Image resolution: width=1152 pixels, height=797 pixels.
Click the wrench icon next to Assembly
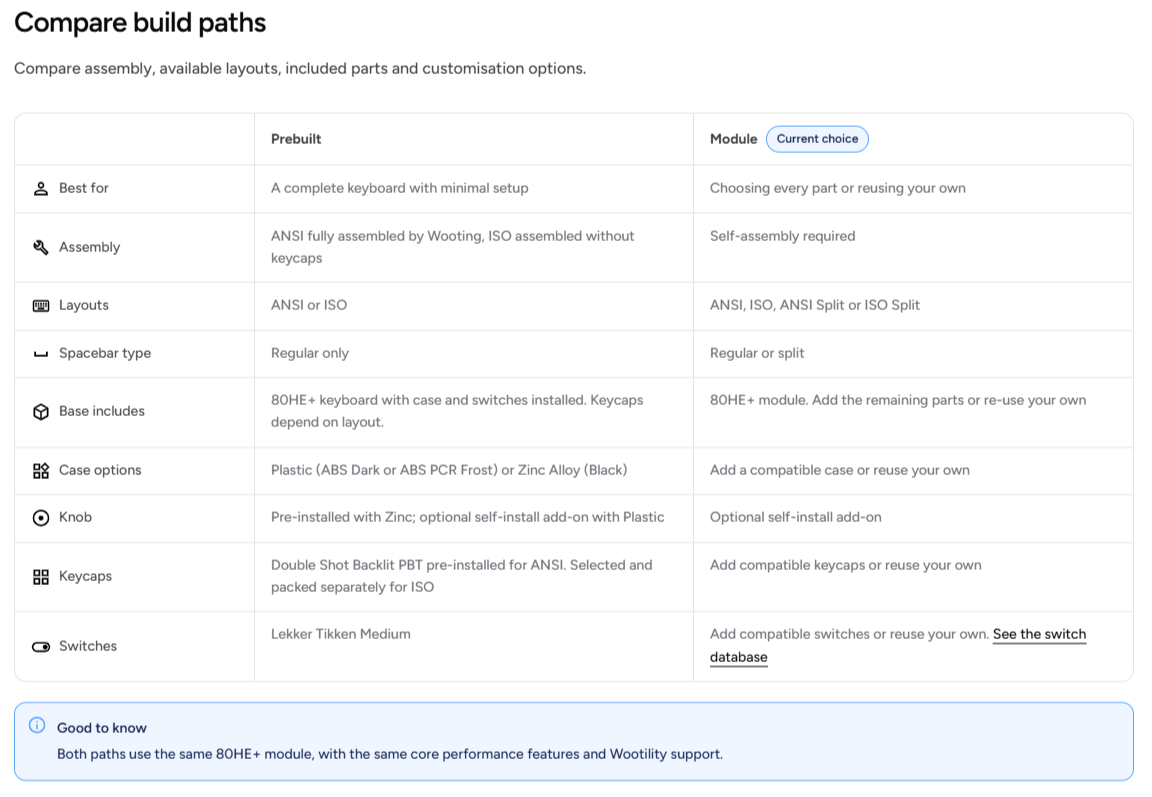tap(41, 248)
